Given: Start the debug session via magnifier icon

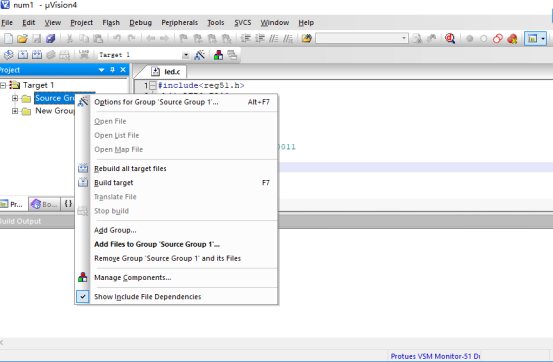Looking at the screenshot, I should click(450, 38).
